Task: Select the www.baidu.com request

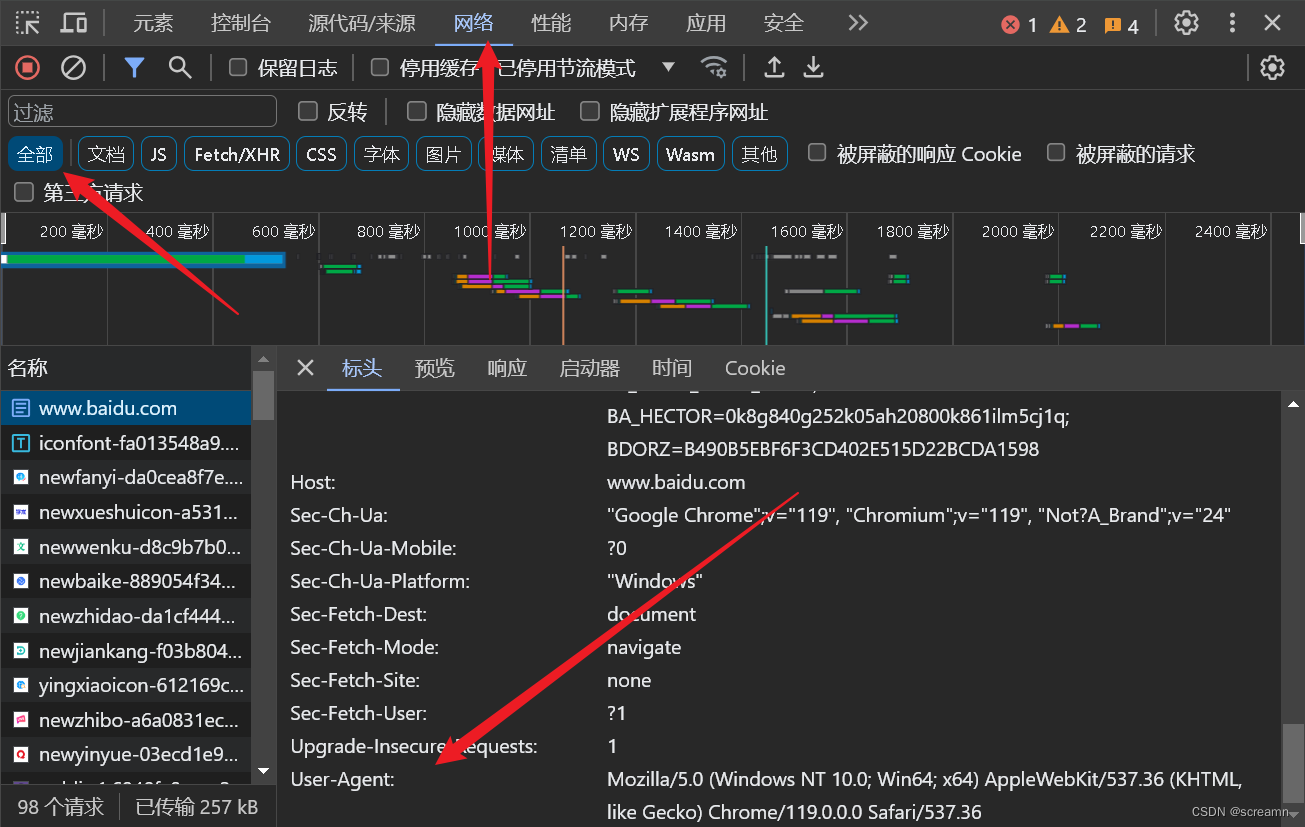Action: (x=126, y=408)
